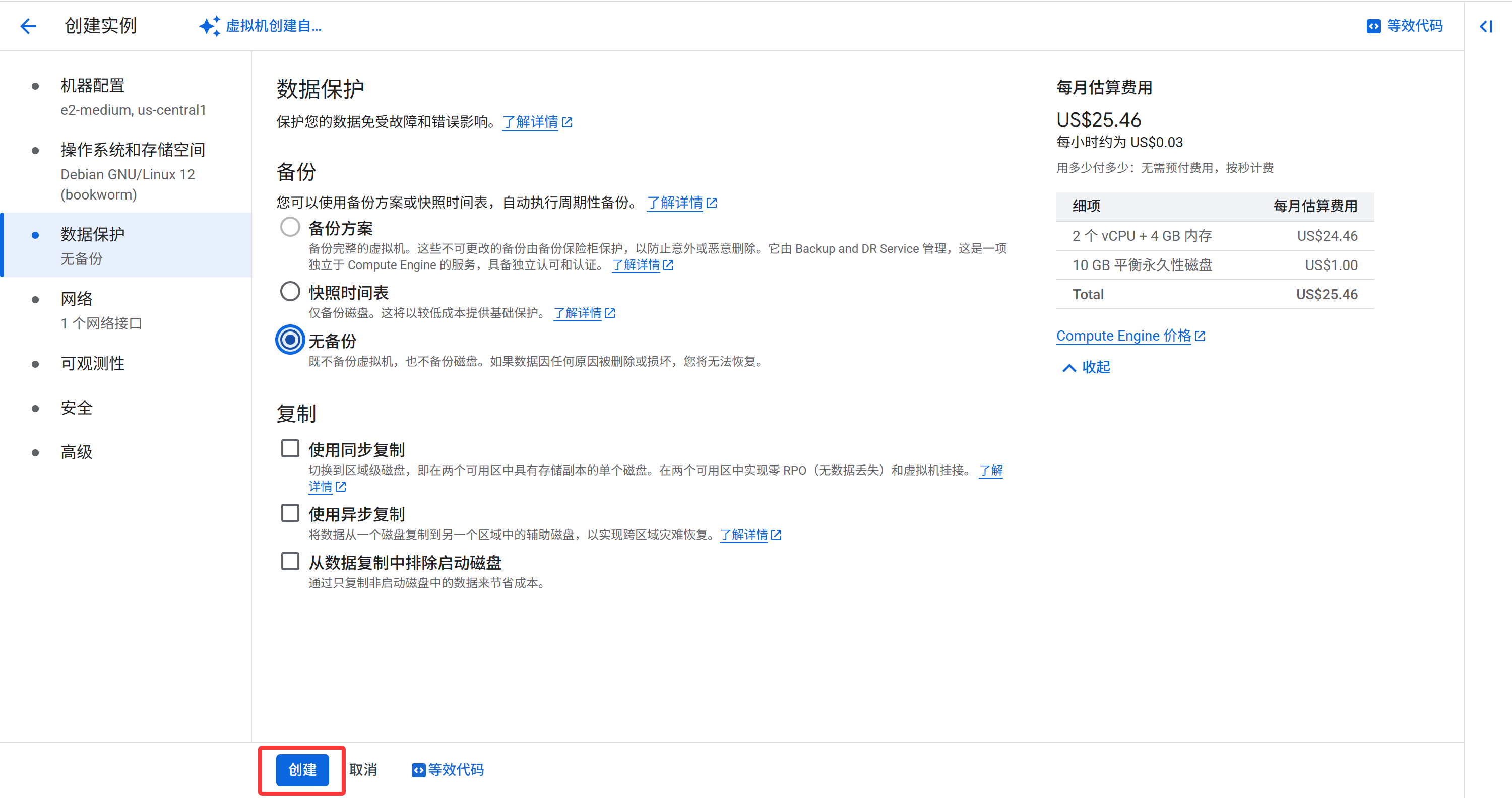The height and width of the screenshot is (798, 1512).
Task: Go to the 网络 section
Action: point(125,310)
